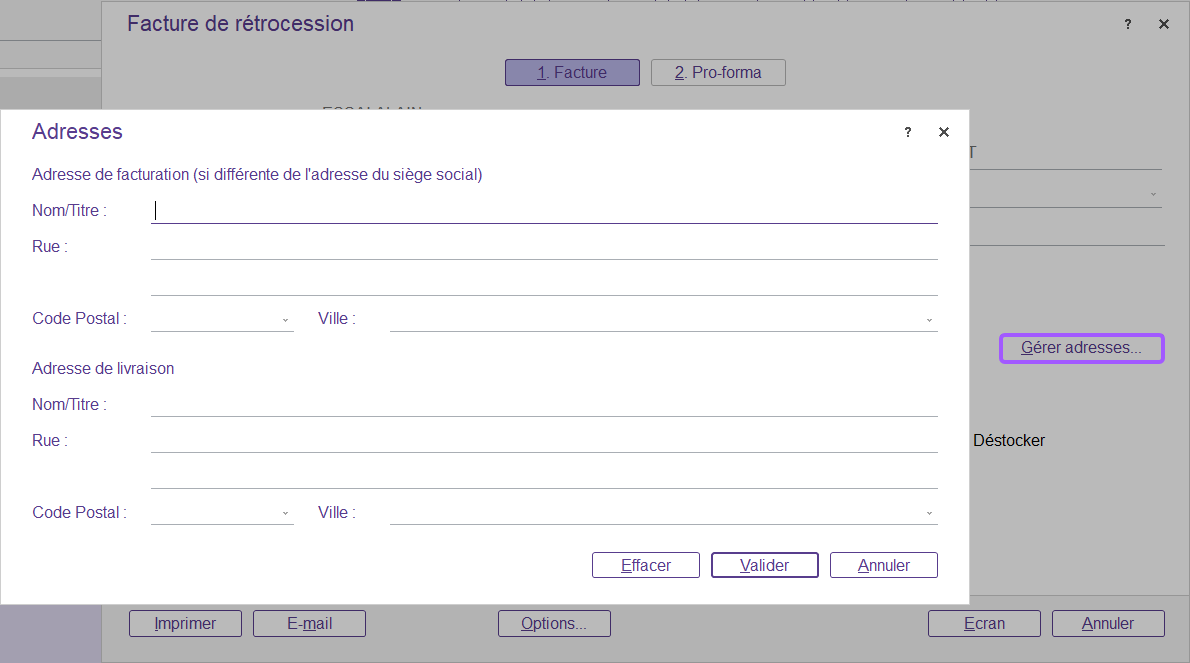Click the Ecran button
This screenshot has width=1190, height=663.
(984, 623)
